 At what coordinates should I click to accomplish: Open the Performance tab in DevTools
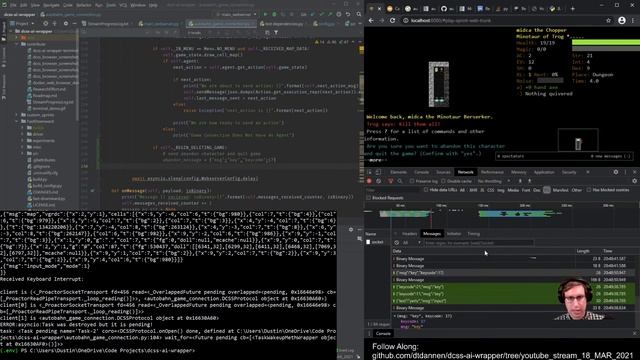pyautogui.click(x=492, y=172)
